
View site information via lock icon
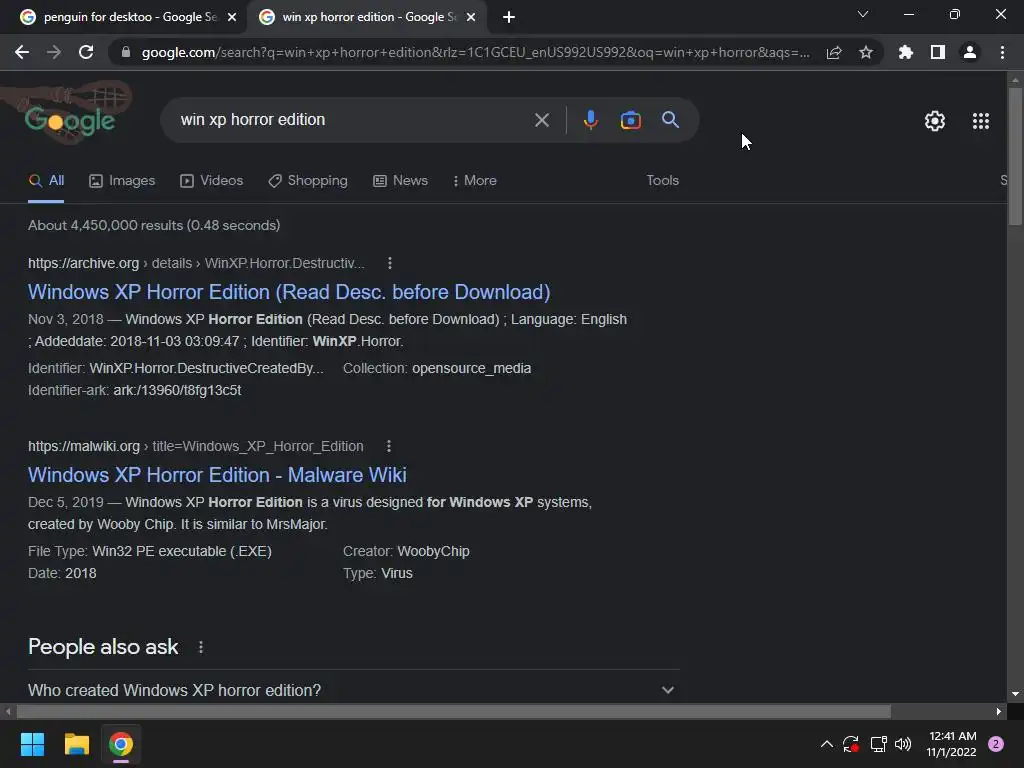(x=126, y=52)
